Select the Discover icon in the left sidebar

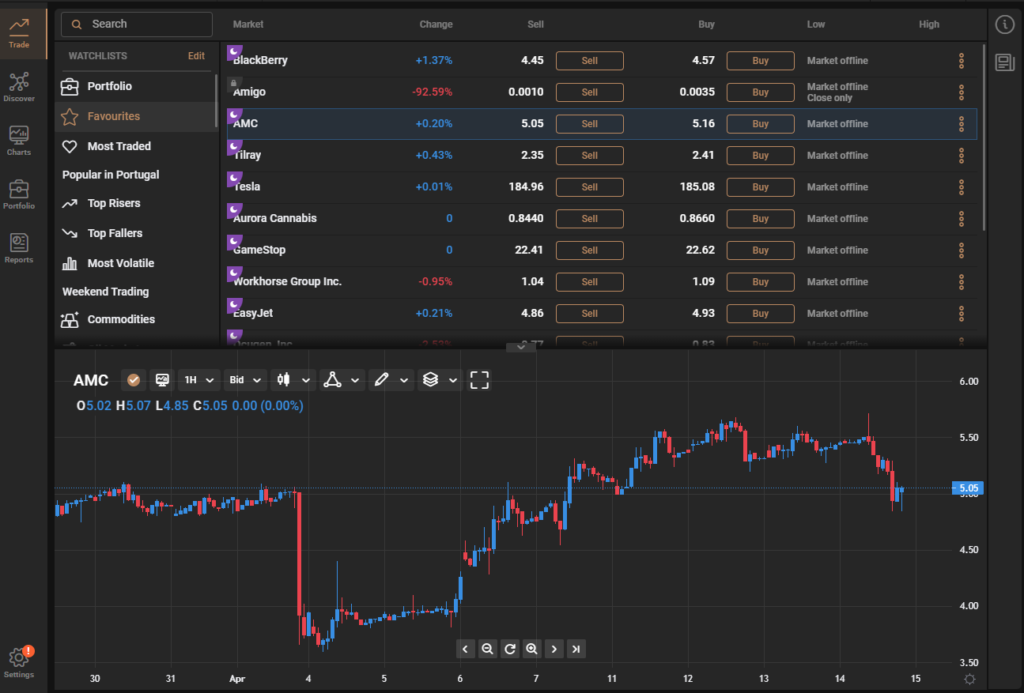(x=22, y=85)
